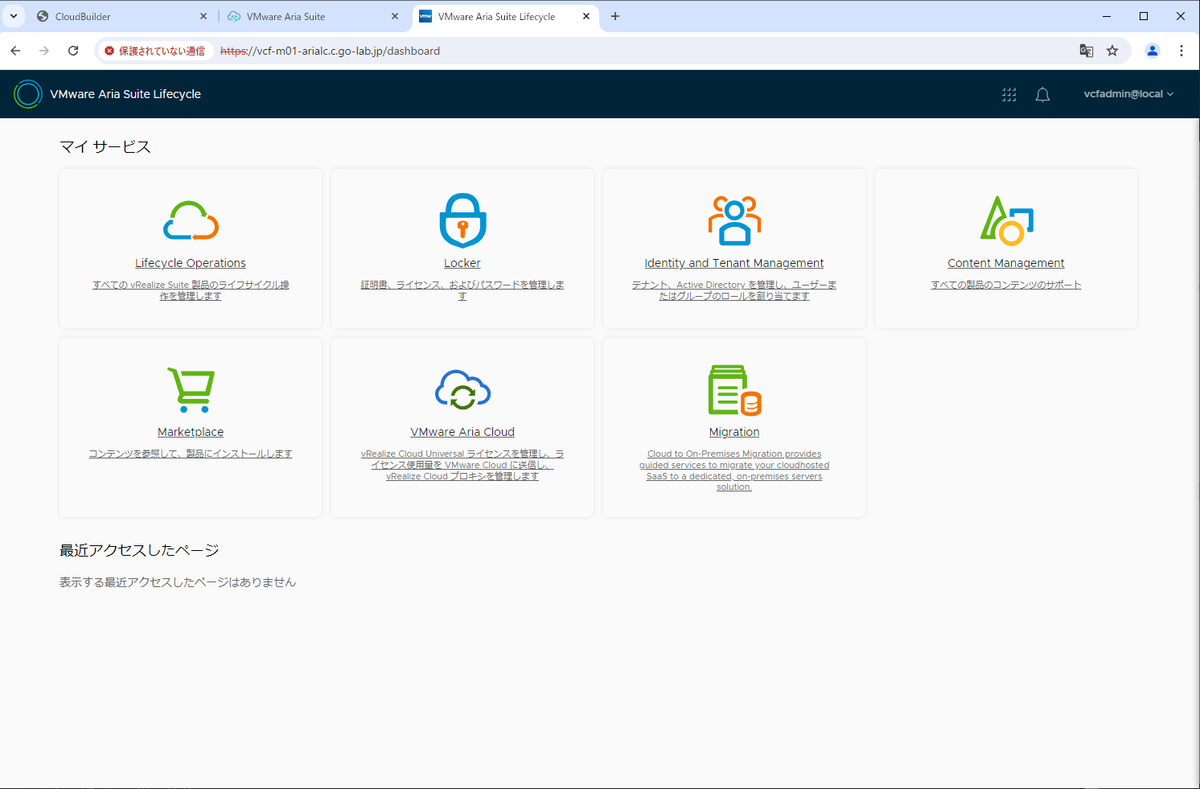Open the services grid menu icon
This screenshot has width=1200, height=789.
[x=1009, y=94]
